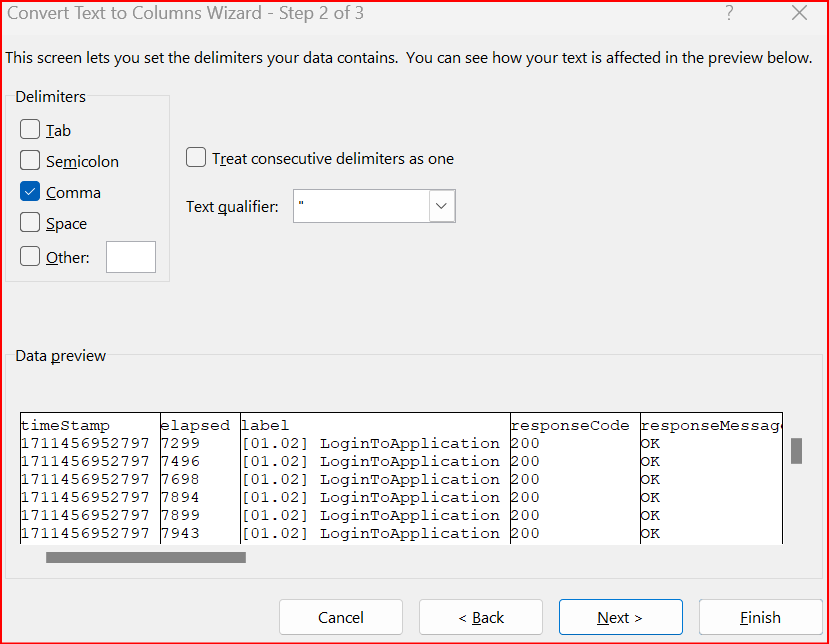Go back to wizard Step 1
The image size is (829, 644).
[x=480, y=617]
